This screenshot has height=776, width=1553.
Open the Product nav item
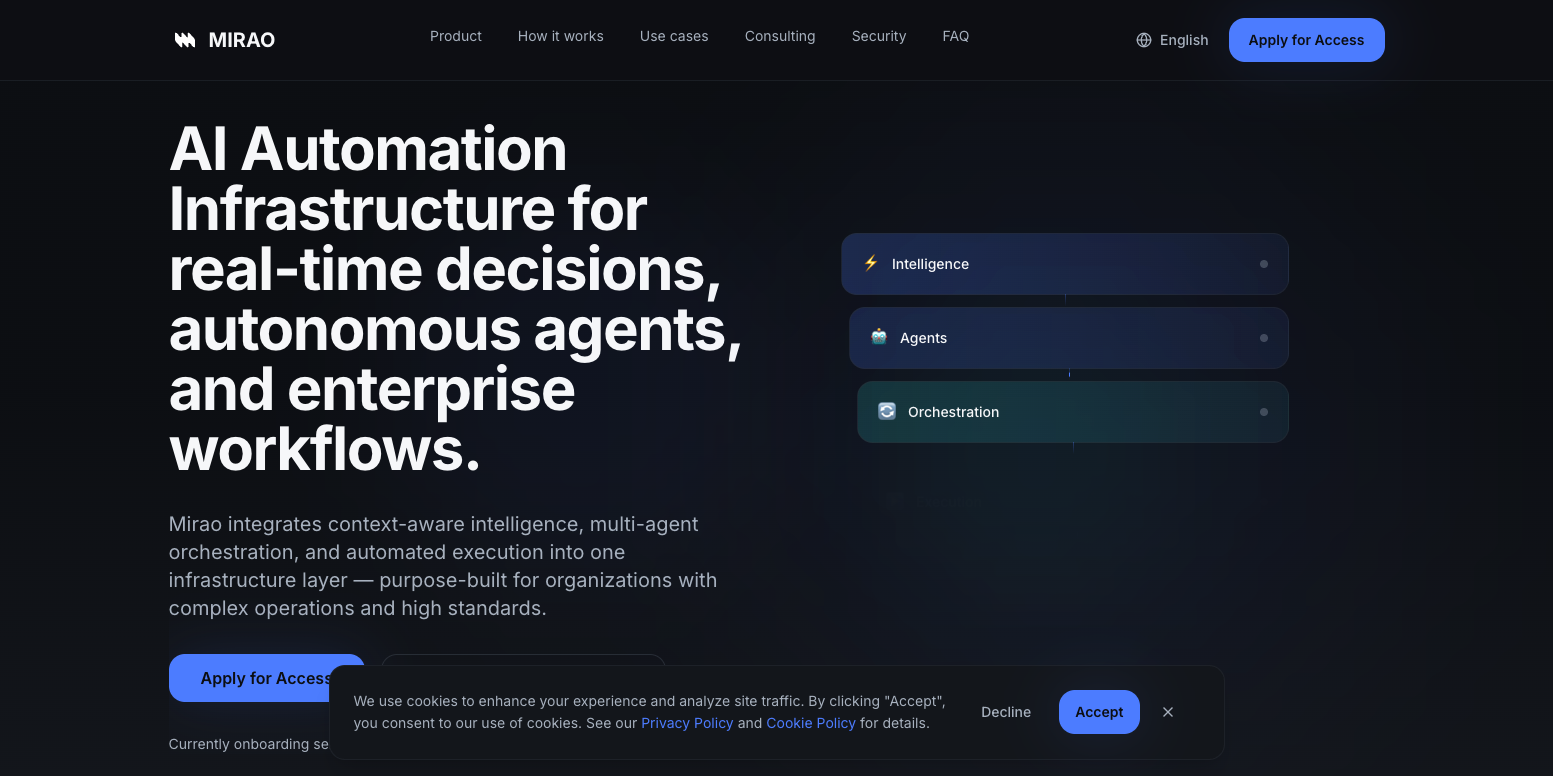coord(456,36)
